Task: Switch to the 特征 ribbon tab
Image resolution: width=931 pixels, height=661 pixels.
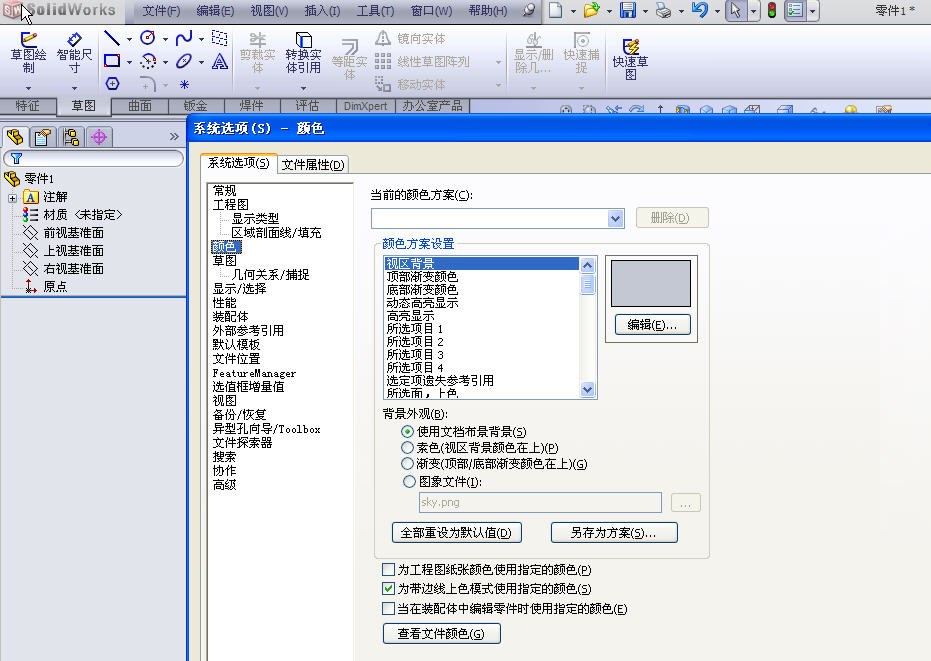Action: pos(28,106)
